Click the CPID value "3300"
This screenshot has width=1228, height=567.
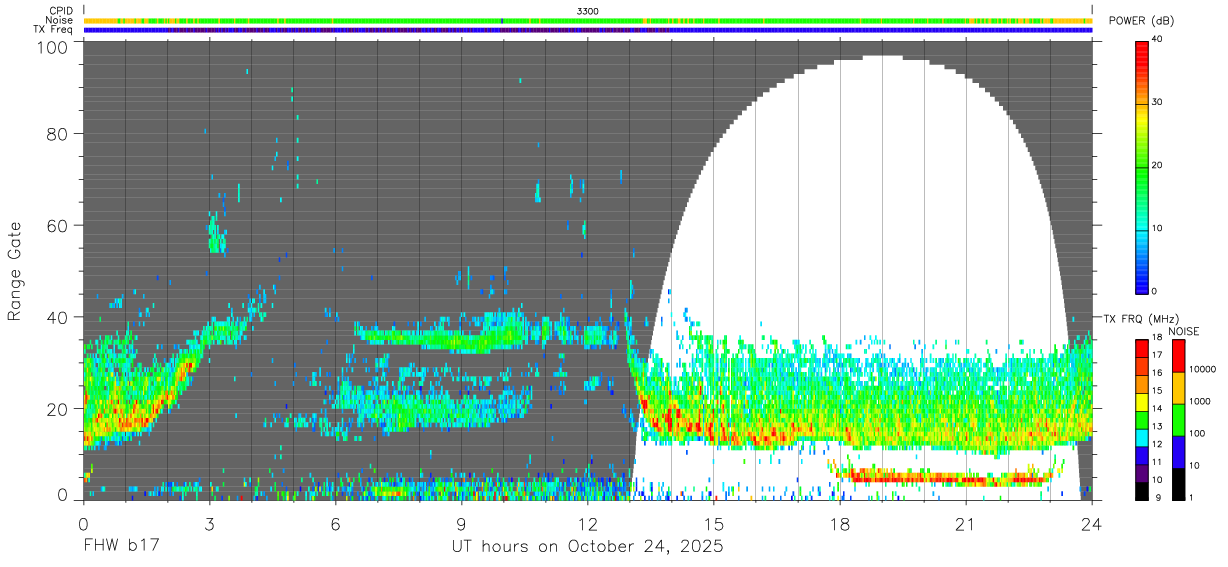(x=588, y=11)
